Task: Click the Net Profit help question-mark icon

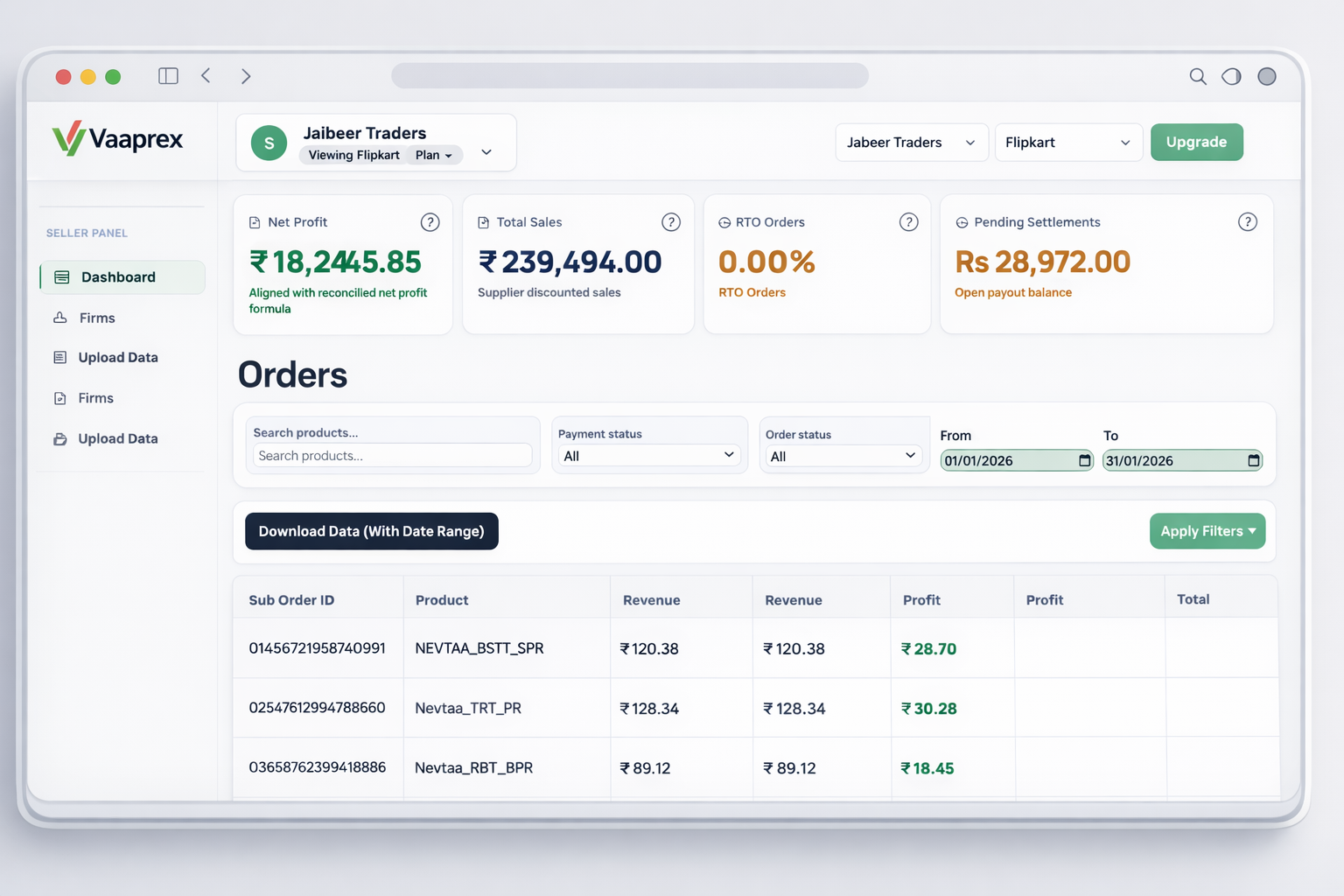Action: (x=430, y=222)
